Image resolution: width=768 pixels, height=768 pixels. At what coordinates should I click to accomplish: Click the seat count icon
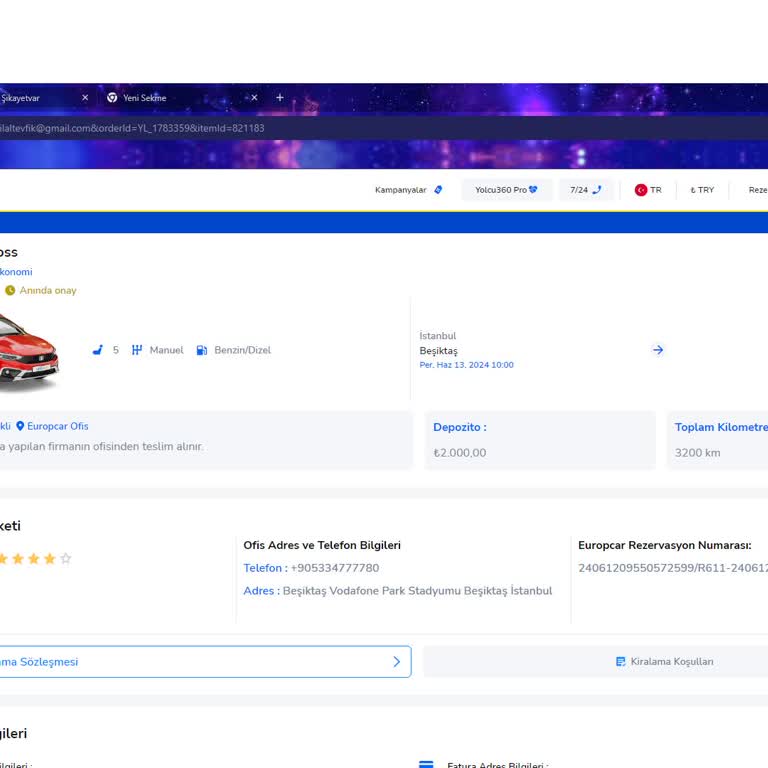tap(98, 350)
